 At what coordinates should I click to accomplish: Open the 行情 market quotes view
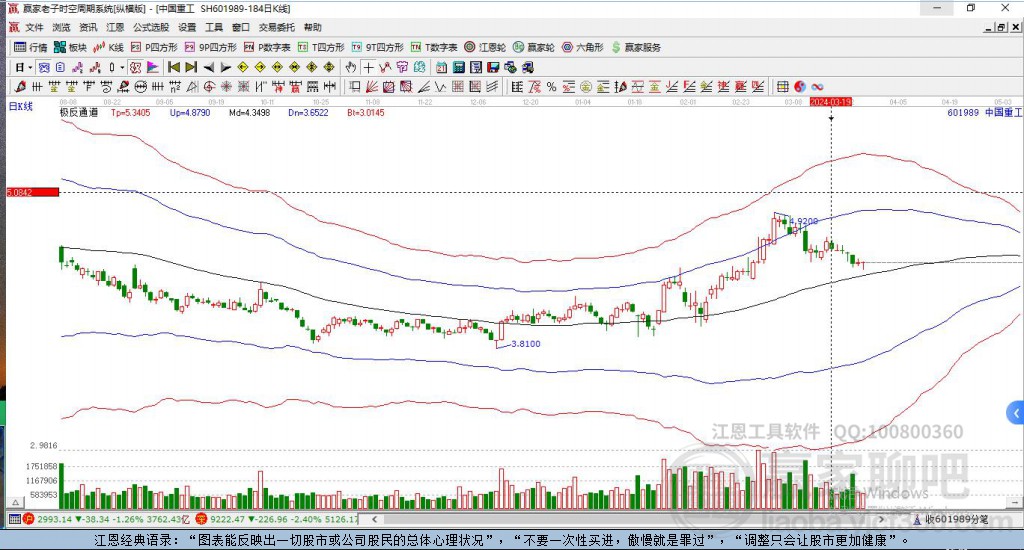30,47
